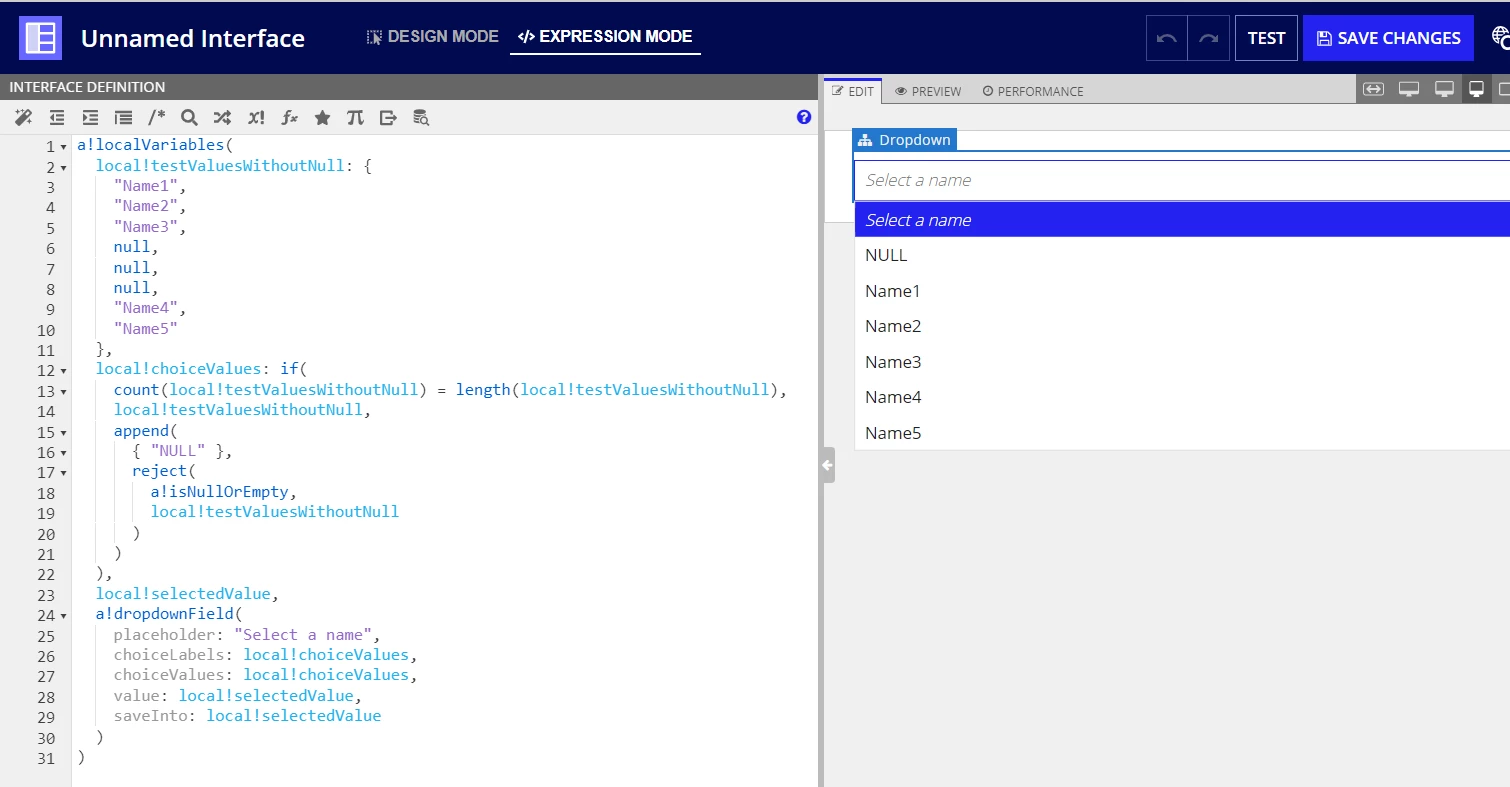The width and height of the screenshot is (1510, 787).
Task: Click line number 31 in the gutter
Action: click(46, 758)
